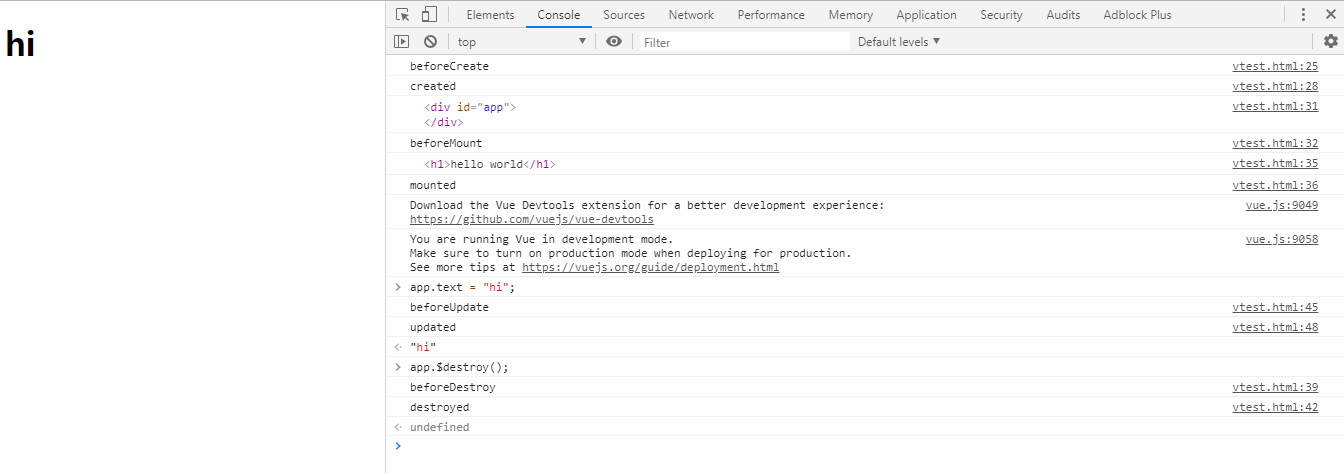Open the Sources tab
This screenshot has width=1344, height=473.
coord(624,14)
